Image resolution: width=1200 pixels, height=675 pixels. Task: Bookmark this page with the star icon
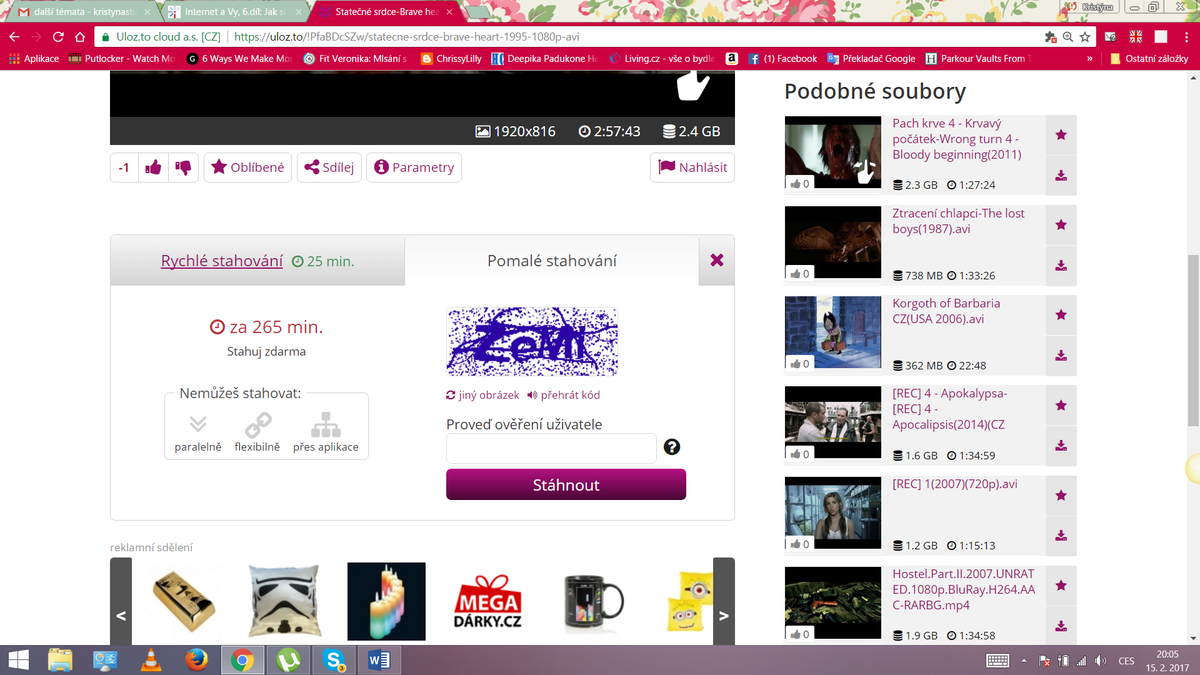point(1085,36)
